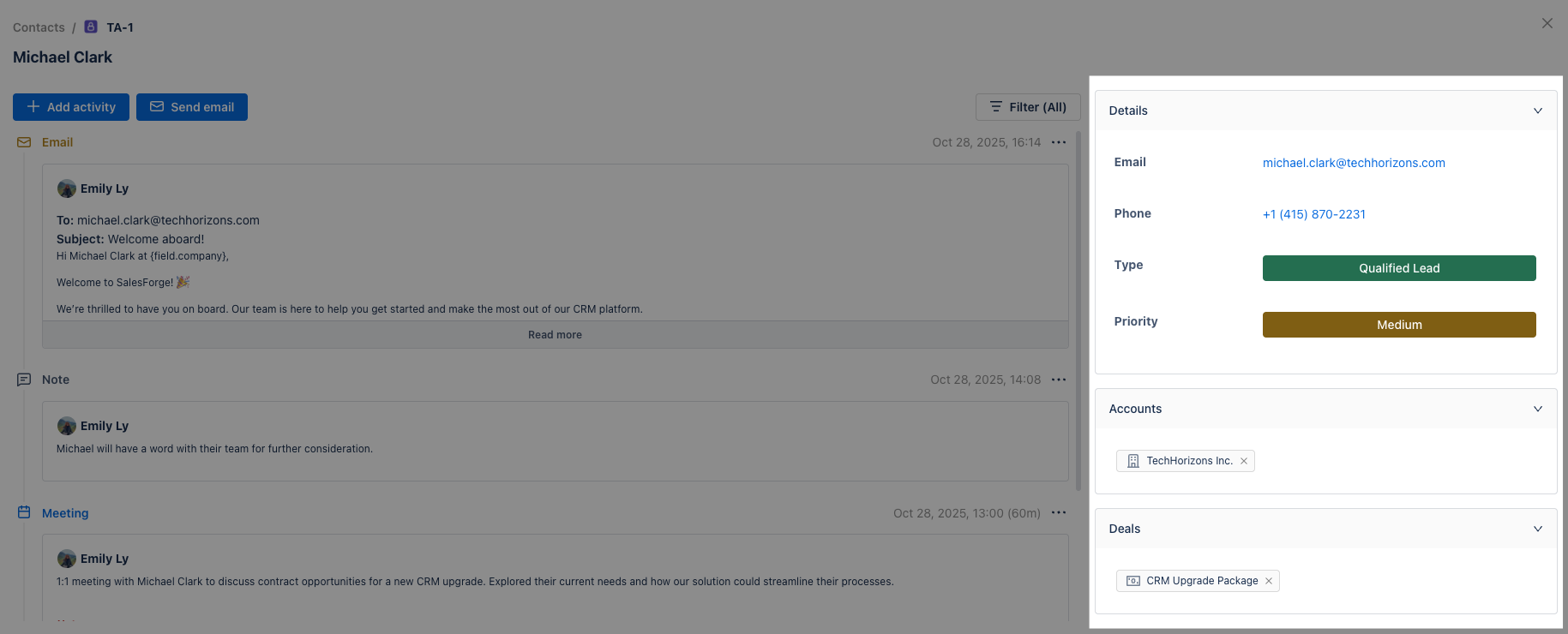
Task: Open the Meeting activity three-dot menu
Action: [x=1059, y=512]
